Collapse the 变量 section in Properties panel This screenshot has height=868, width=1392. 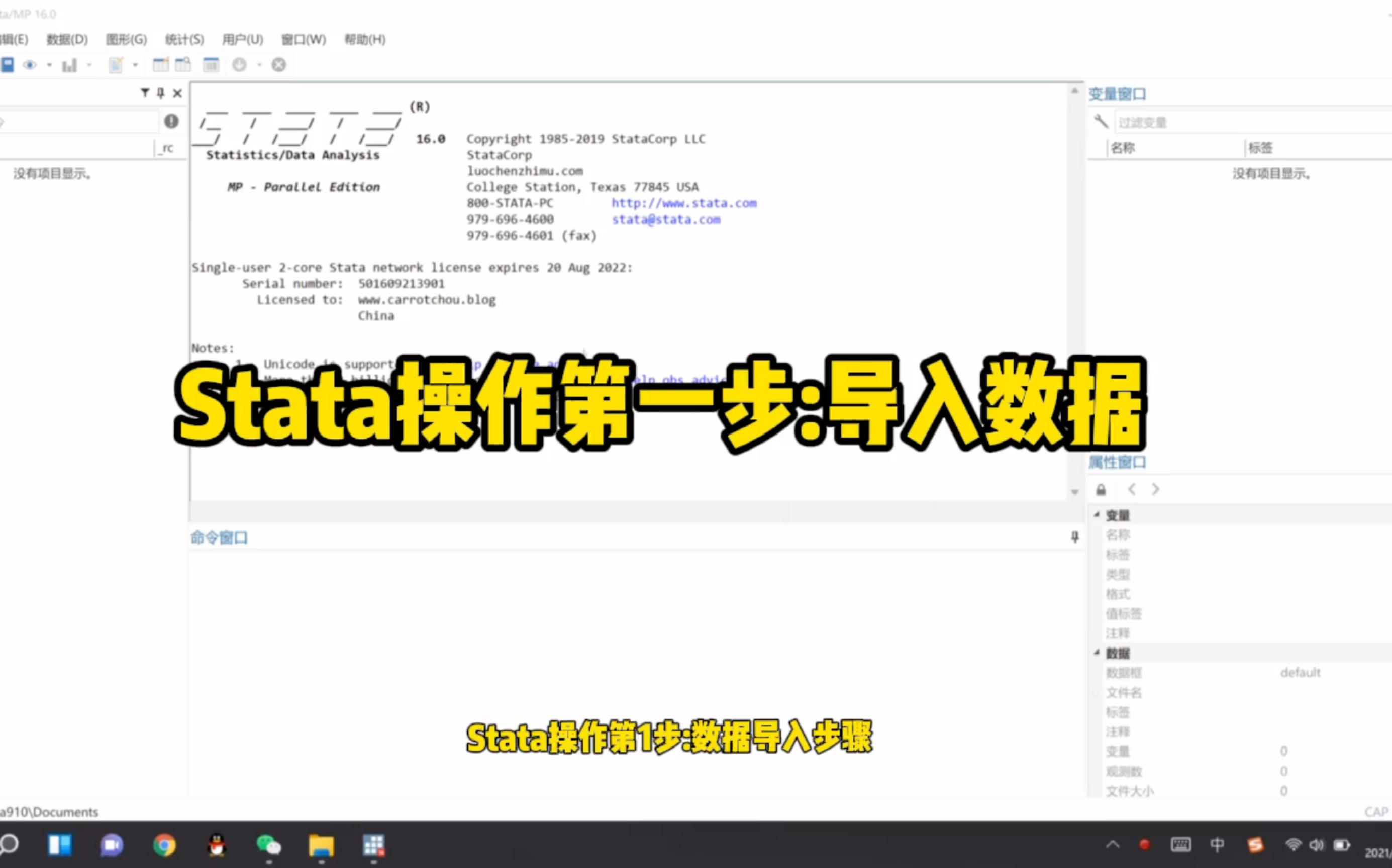(x=1096, y=515)
